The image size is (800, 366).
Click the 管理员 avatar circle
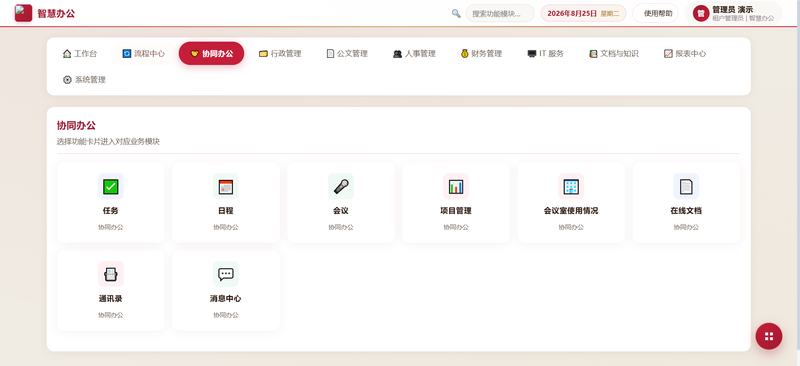(701, 13)
